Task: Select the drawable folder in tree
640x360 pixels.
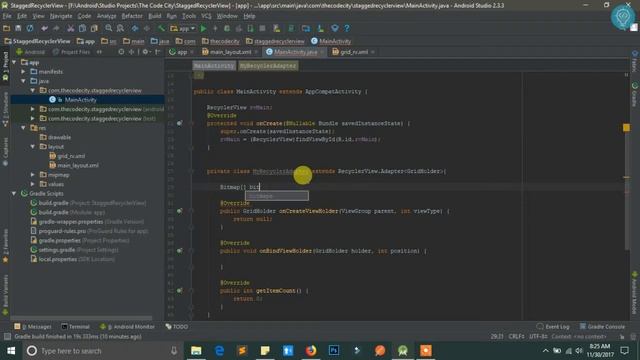Action: pos(59,137)
